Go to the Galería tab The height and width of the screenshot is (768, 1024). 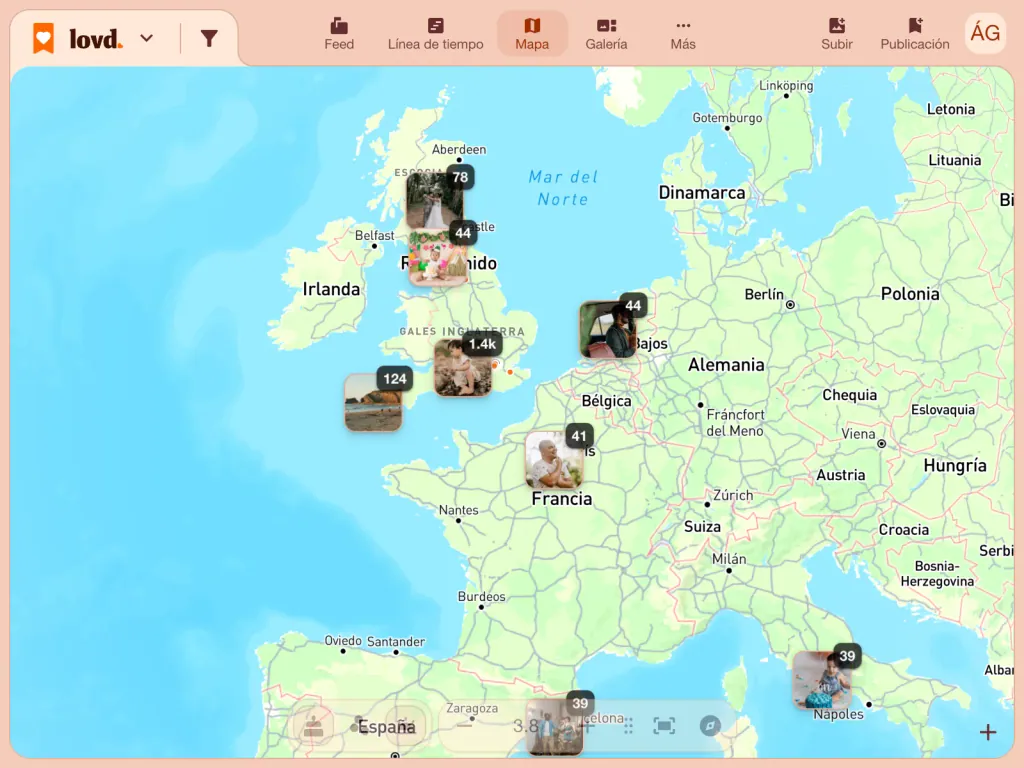606,34
